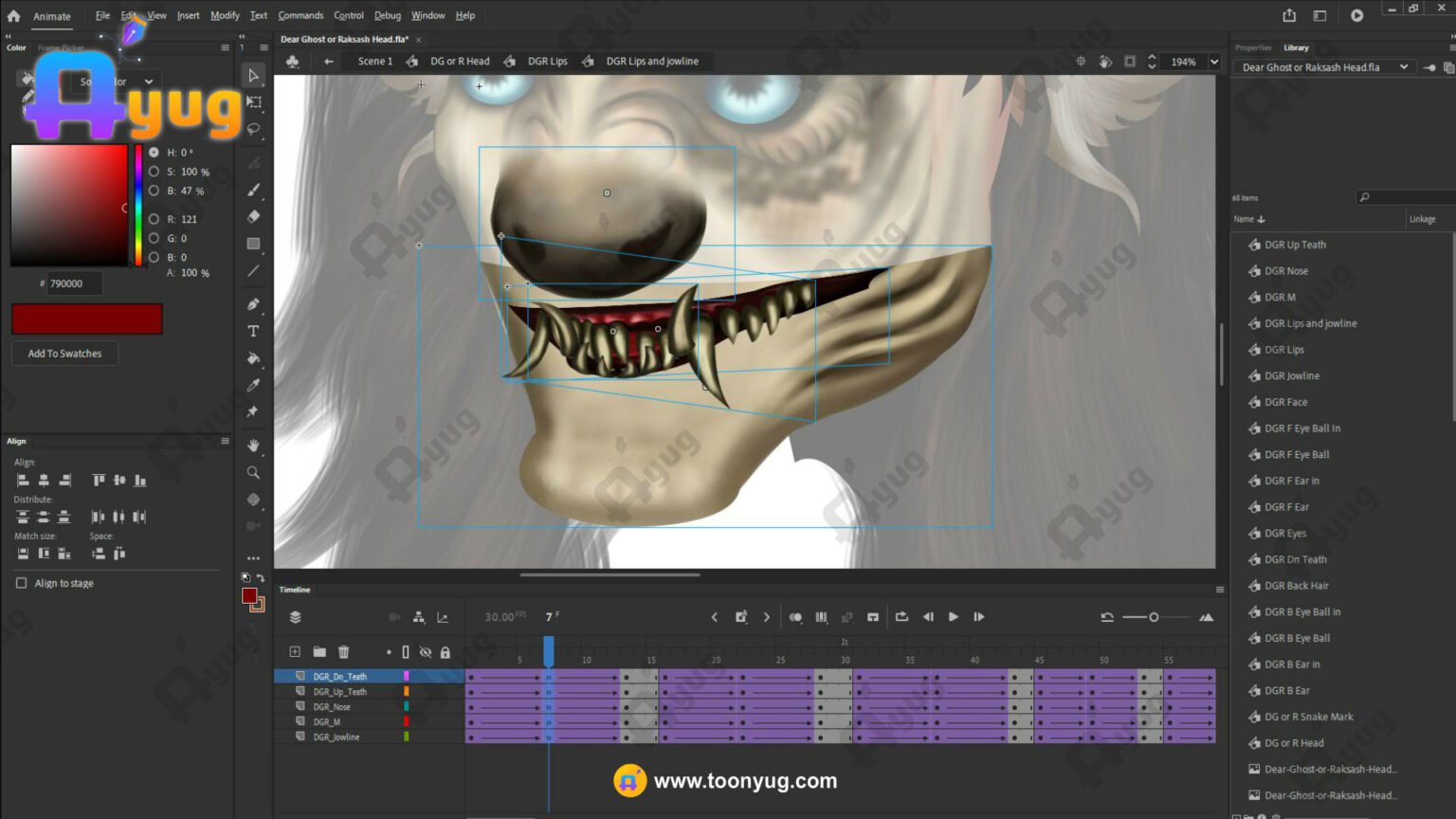Click the New Layer icon in timeline
This screenshot has height=819, width=1456.
295,651
